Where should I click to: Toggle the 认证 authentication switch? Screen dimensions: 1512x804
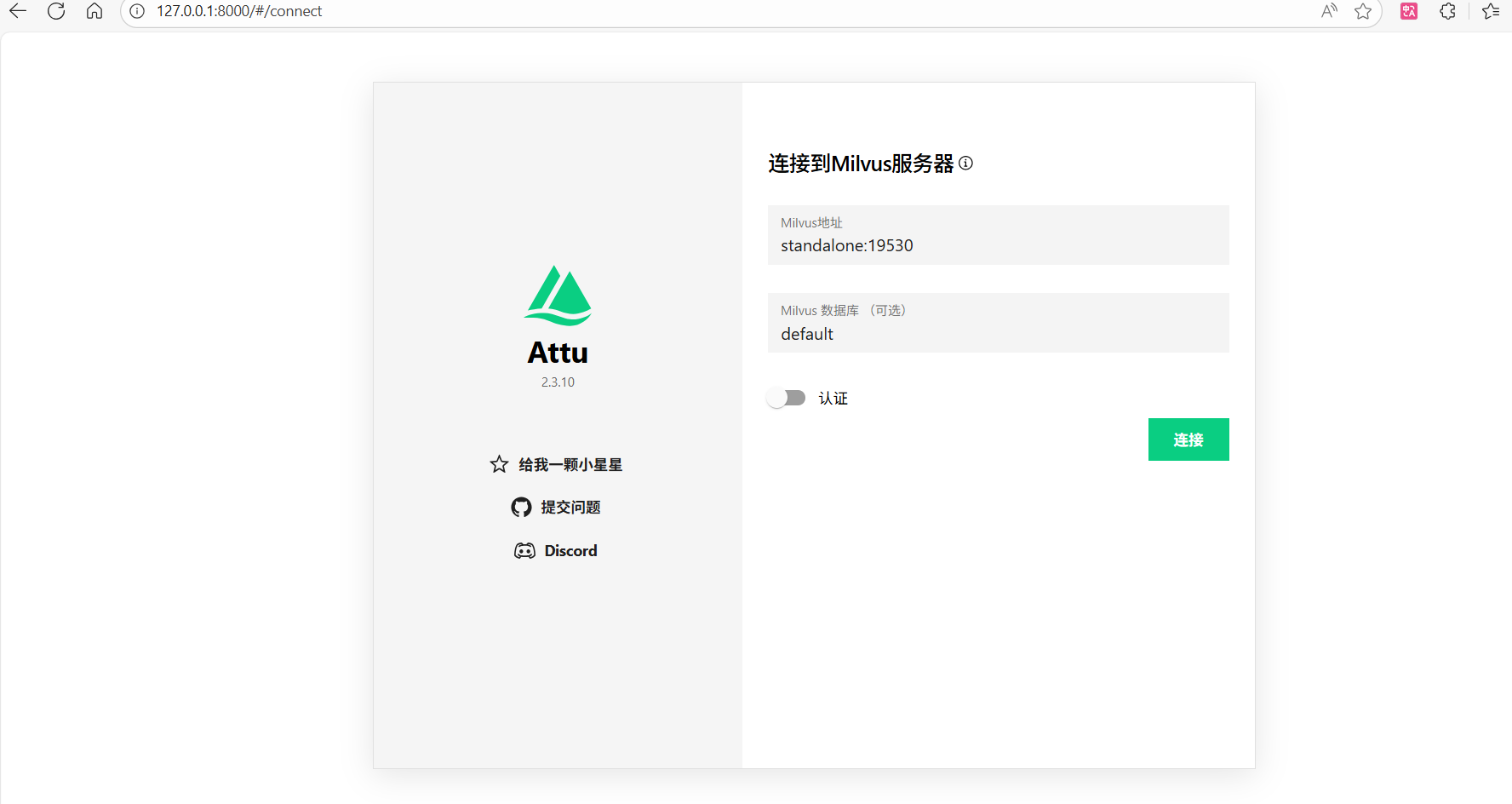(x=786, y=398)
